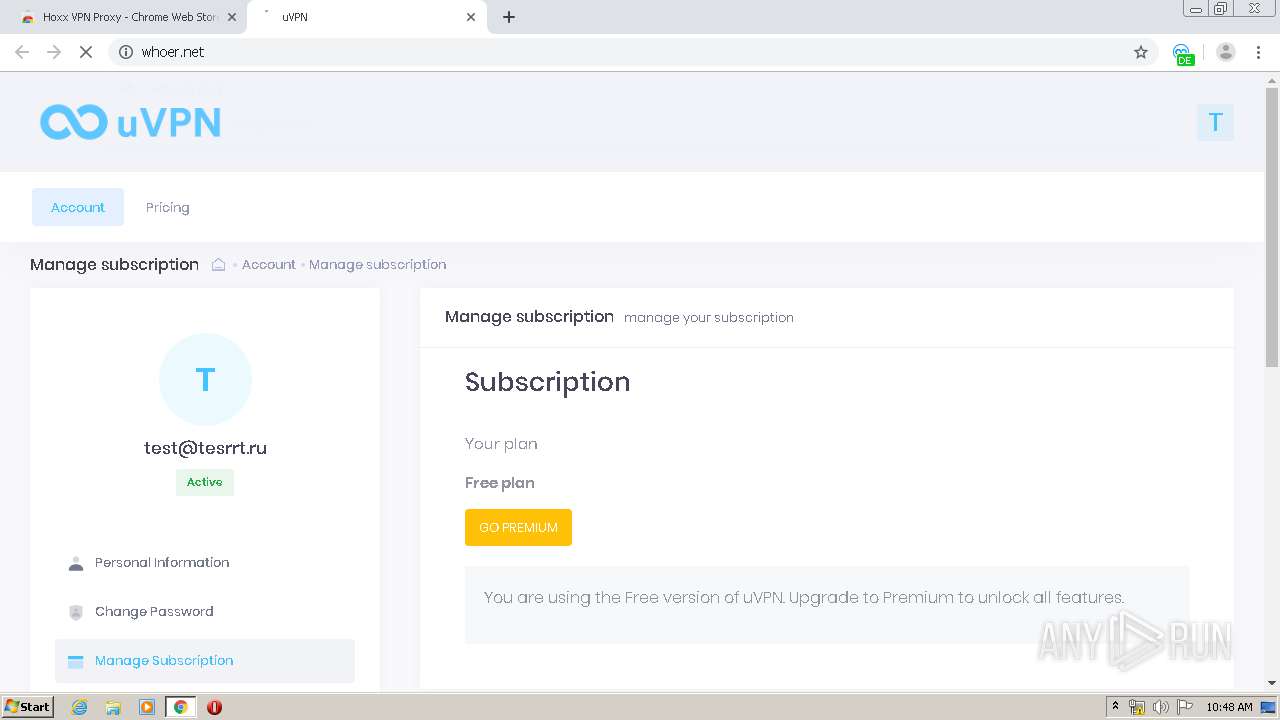
Task: Open the red Opera taskbar icon
Action: [x=214, y=707]
